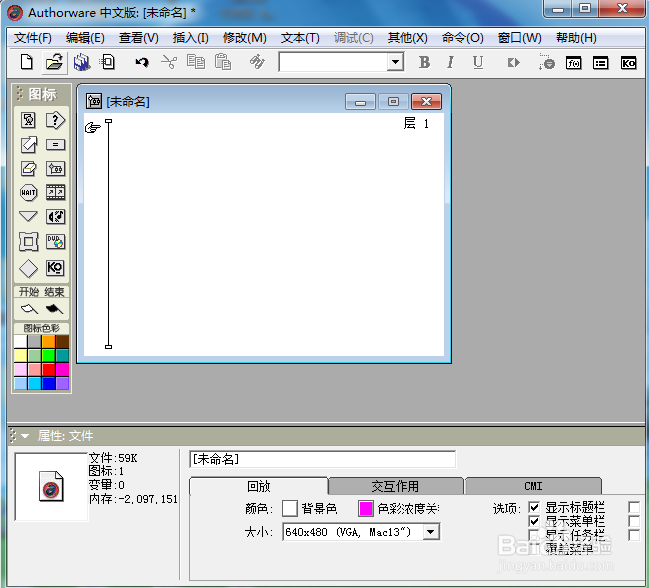Click the file icon preview thumbnail
649x588 pixels.
click(51, 486)
